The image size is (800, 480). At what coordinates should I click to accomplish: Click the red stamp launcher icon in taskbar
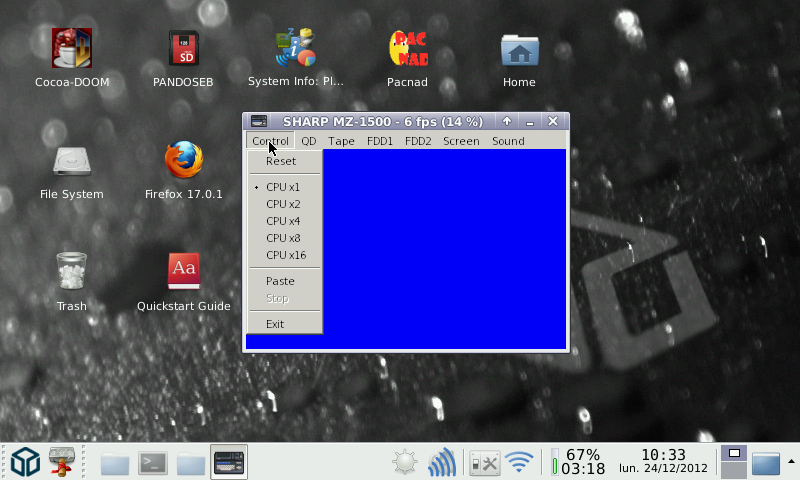click(62, 461)
